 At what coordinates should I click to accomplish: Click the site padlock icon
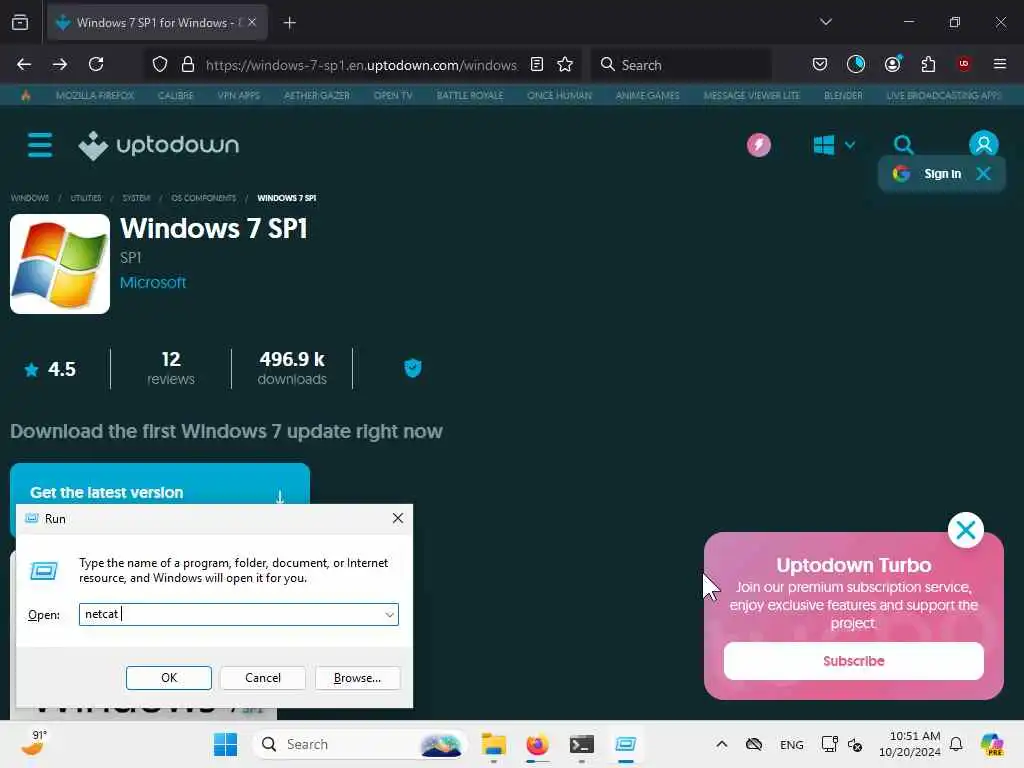pos(188,65)
